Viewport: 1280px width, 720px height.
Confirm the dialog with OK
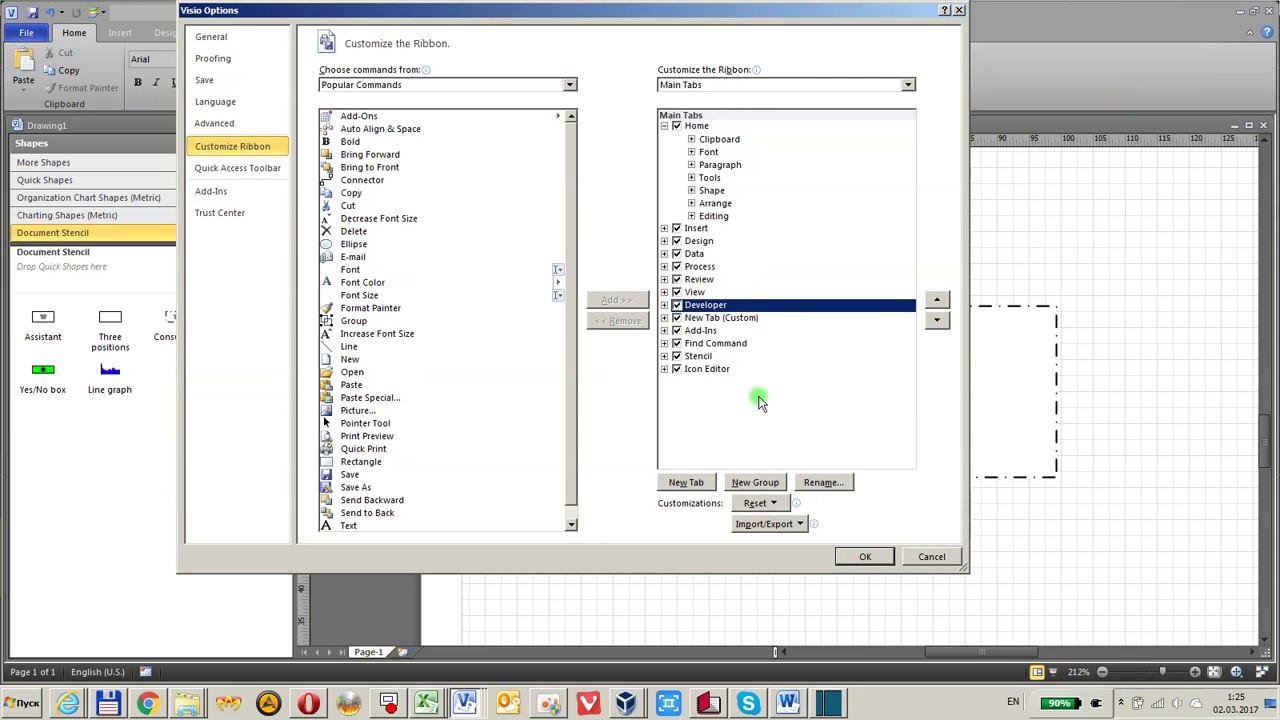click(x=865, y=557)
